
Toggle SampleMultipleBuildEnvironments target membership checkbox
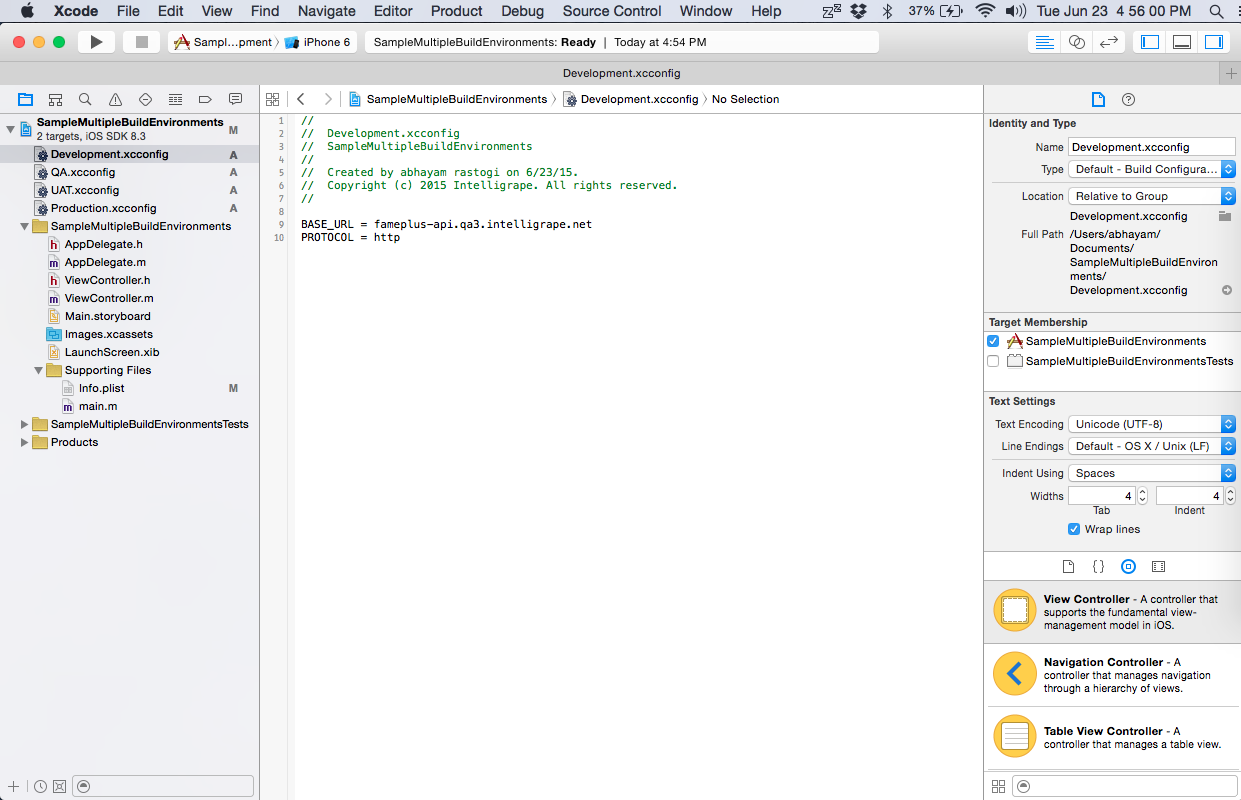pos(993,341)
